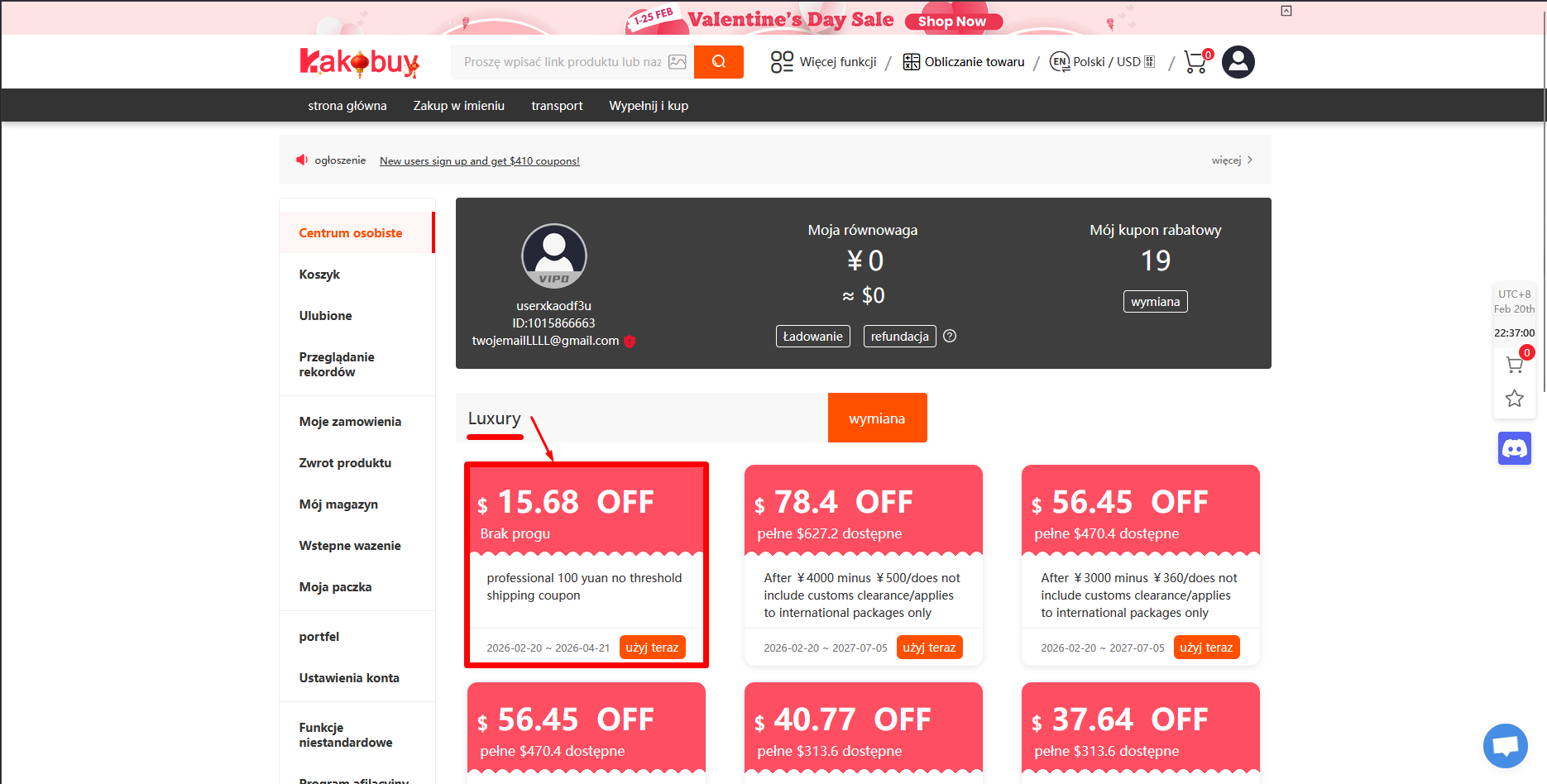The height and width of the screenshot is (784, 1547).
Task: Click the star favorites icon on right sidebar
Action: coord(1514,399)
